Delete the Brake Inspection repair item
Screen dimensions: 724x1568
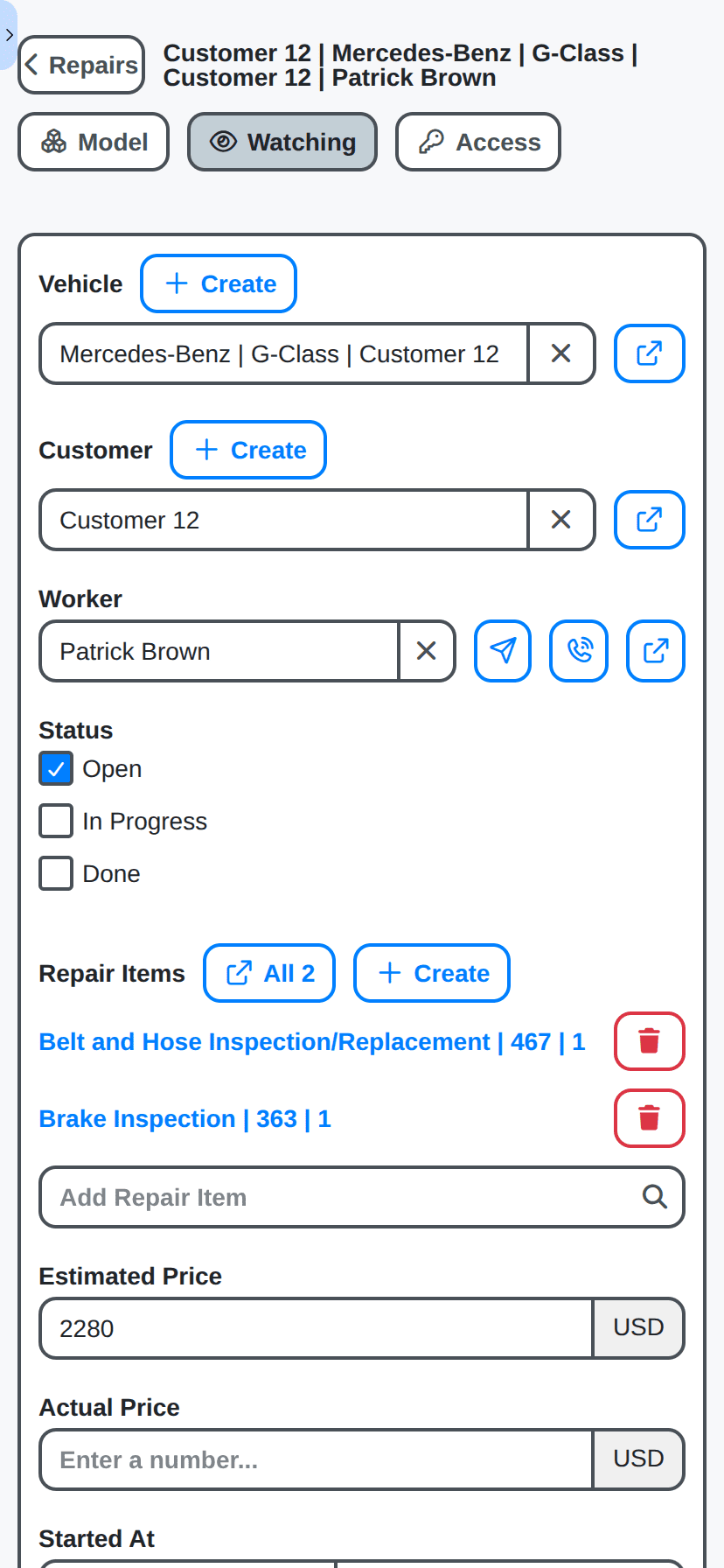click(650, 1118)
